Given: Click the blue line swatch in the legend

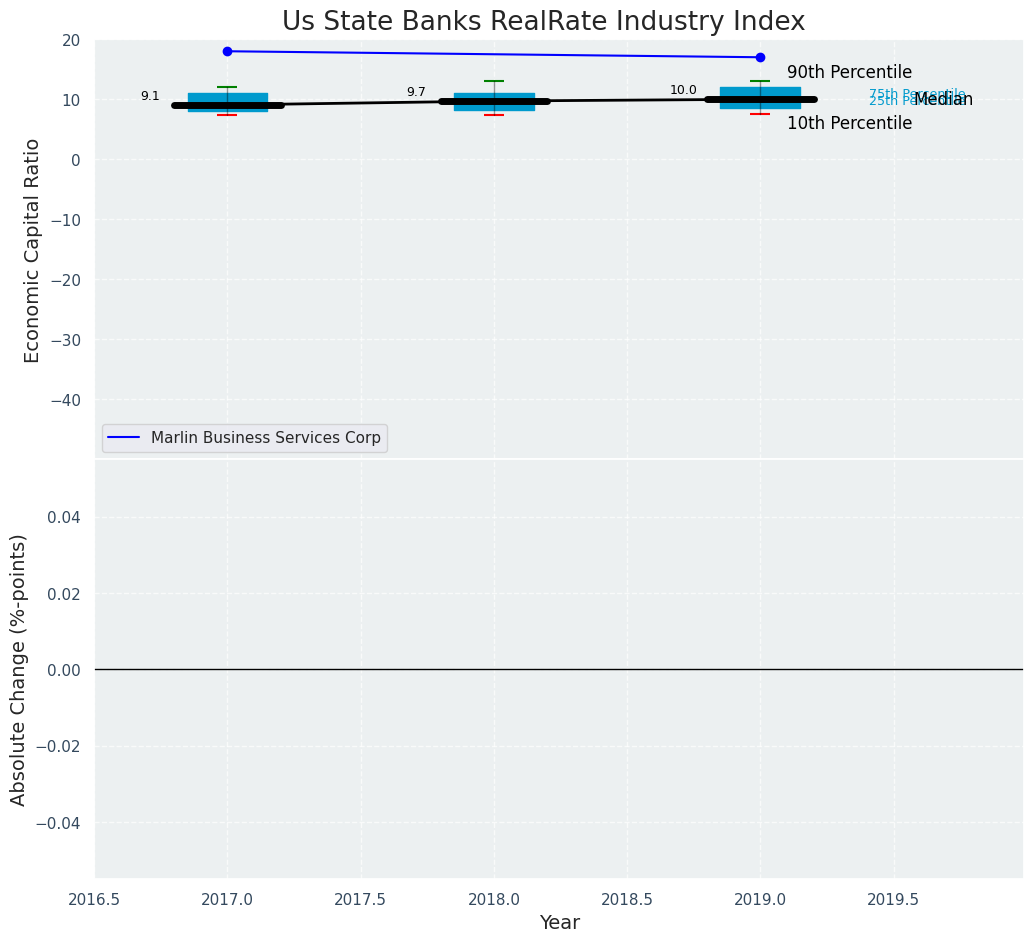Looking at the screenshot, I should tap(125, 438).
